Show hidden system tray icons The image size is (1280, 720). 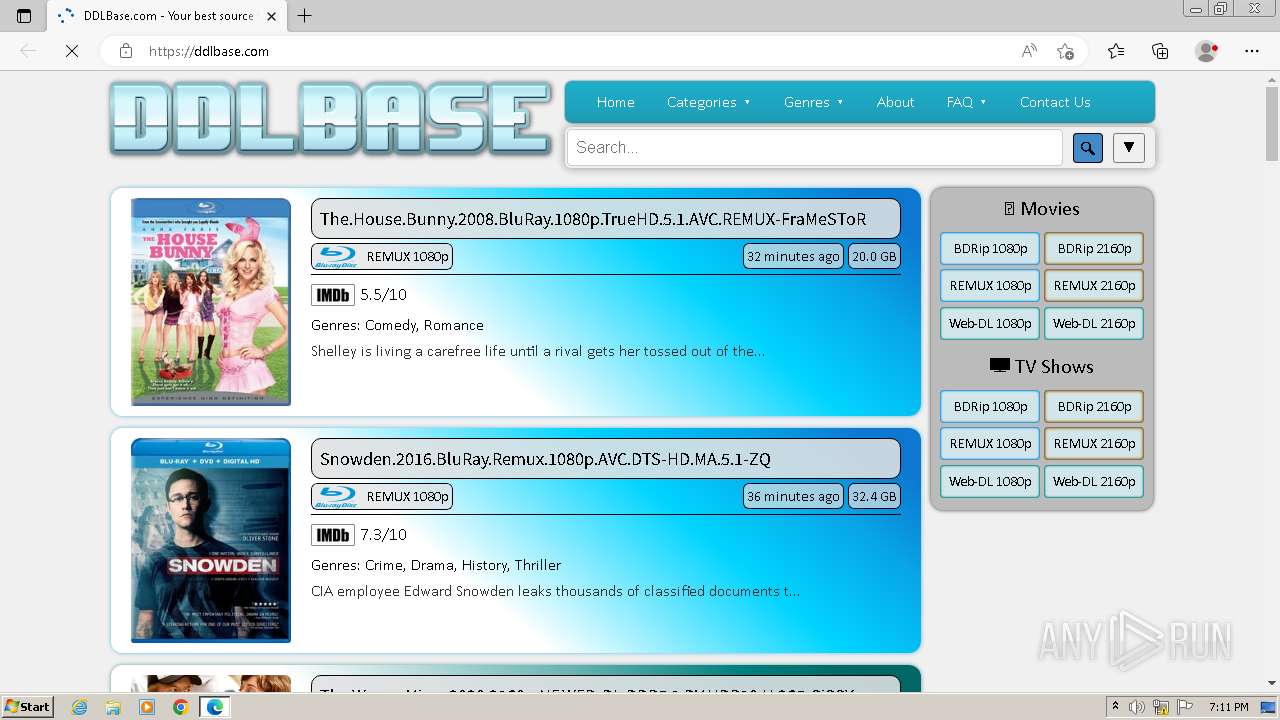pyautogui.click(x=1116, y=707)
